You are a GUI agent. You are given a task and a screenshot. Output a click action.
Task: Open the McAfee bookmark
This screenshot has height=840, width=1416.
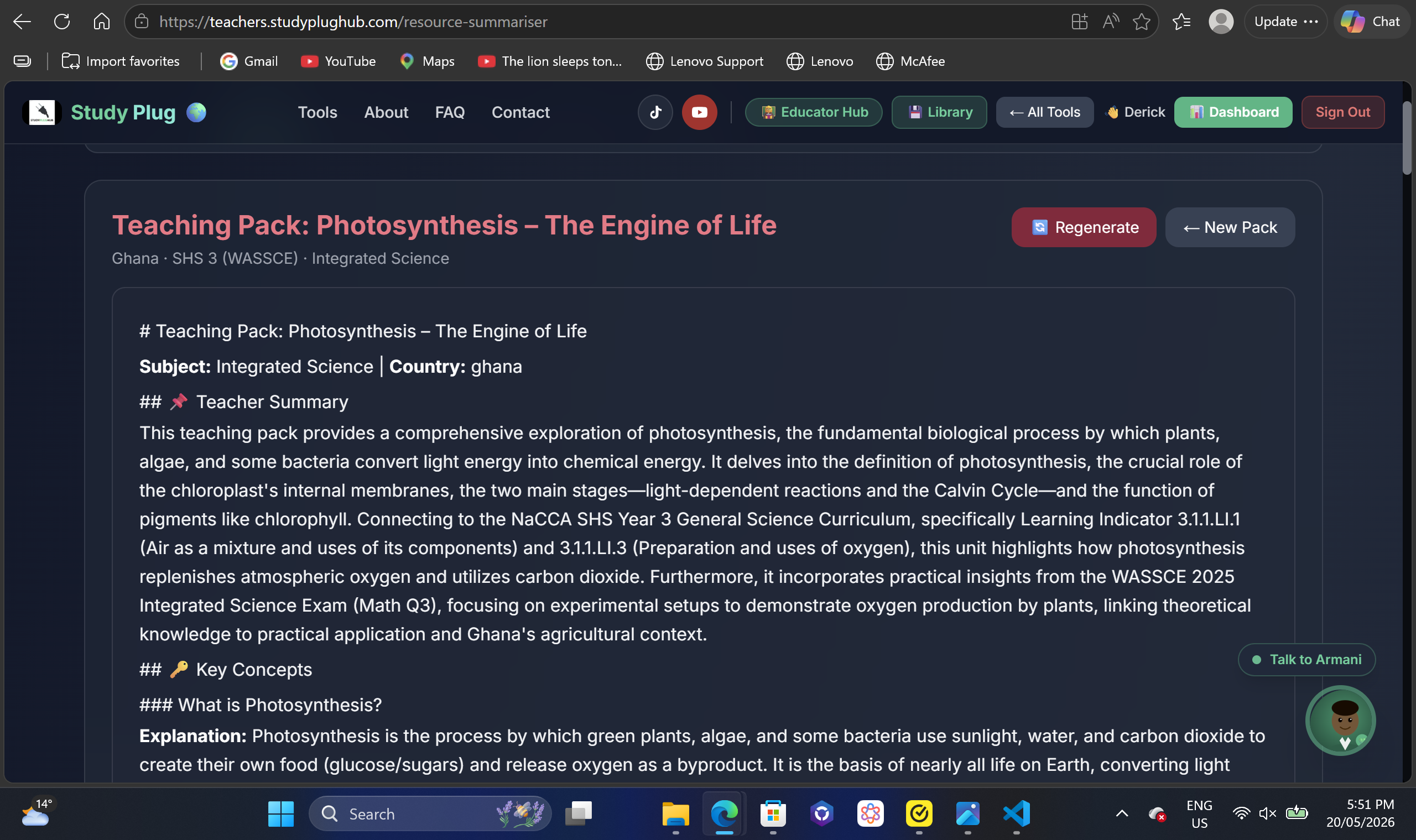pyautogui.click(x=910, y=61)
